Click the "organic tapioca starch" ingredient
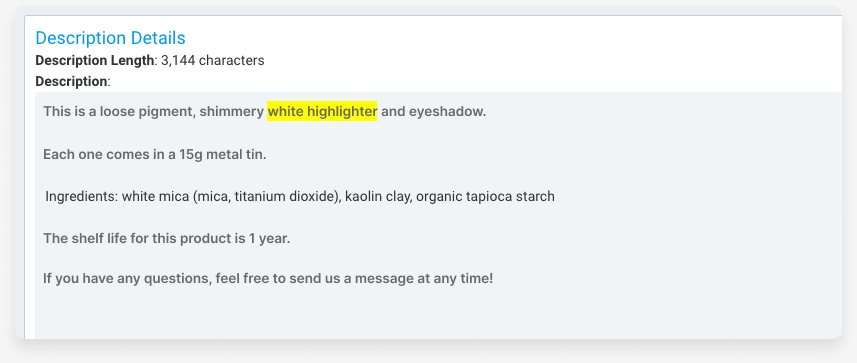The height and width of the screenshot is (363, 857). (485, 196)
